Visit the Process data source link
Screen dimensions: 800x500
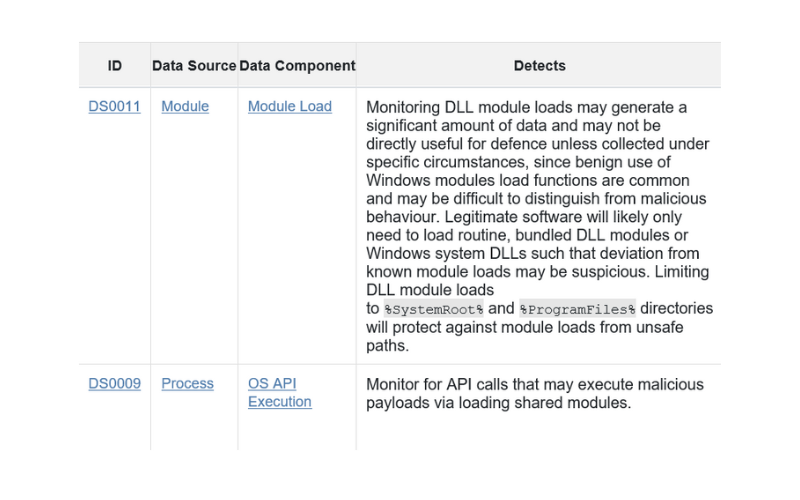187,383
